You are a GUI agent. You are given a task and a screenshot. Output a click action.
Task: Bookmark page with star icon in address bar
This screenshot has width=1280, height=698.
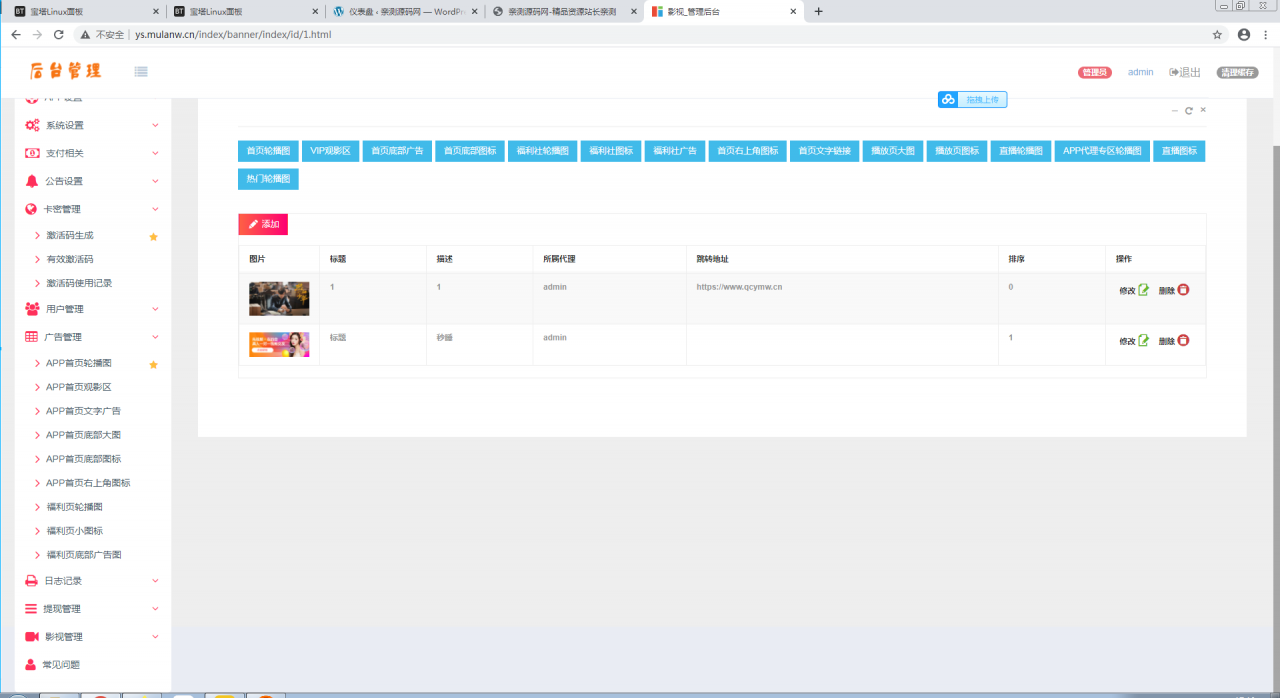pyautogui.click(x=1217, y=34)
